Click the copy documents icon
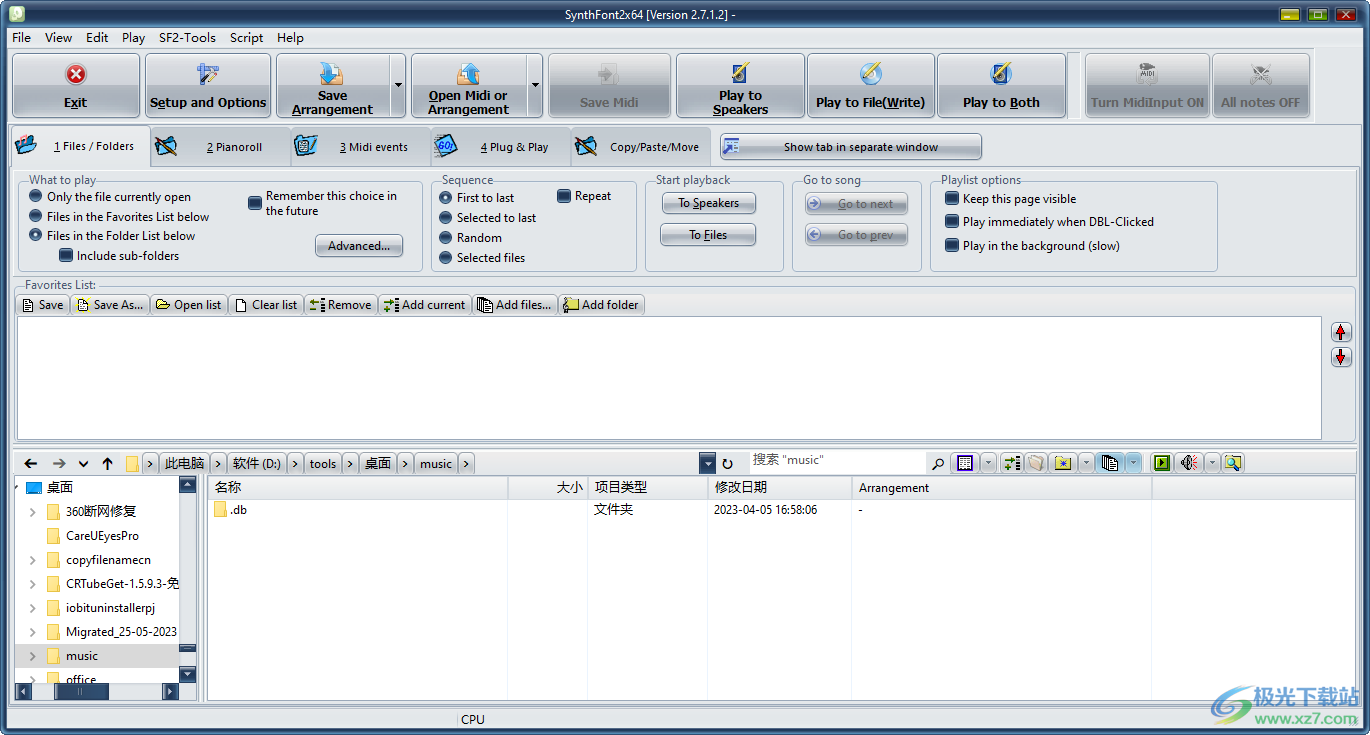1370x735 pixels. (x=1109, y=463)
